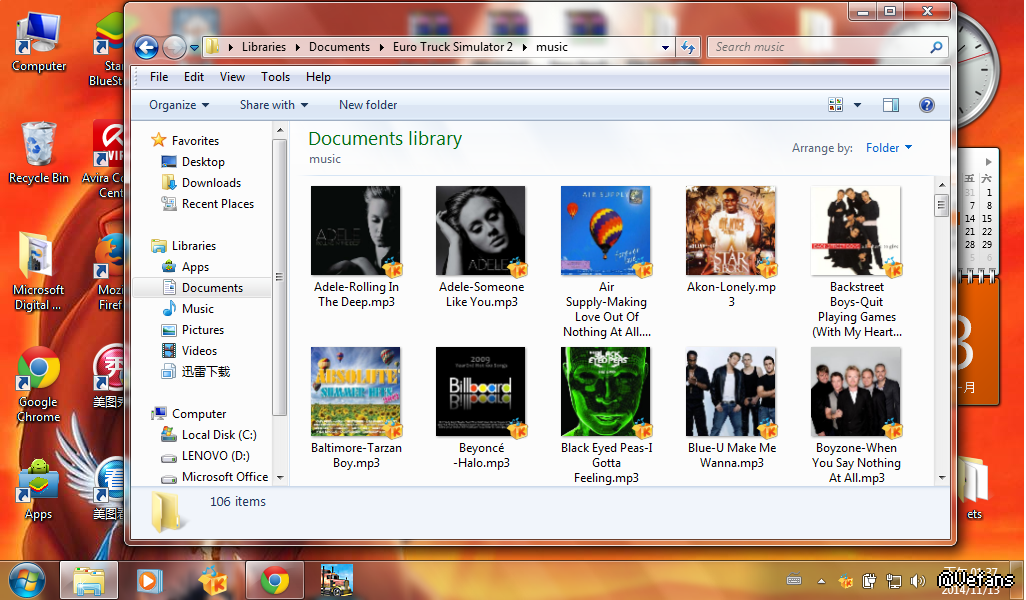Click the Euro Truck Simulator taskbar icon
The width and height of the screenshot is (1026, 600).
[335, 579]
